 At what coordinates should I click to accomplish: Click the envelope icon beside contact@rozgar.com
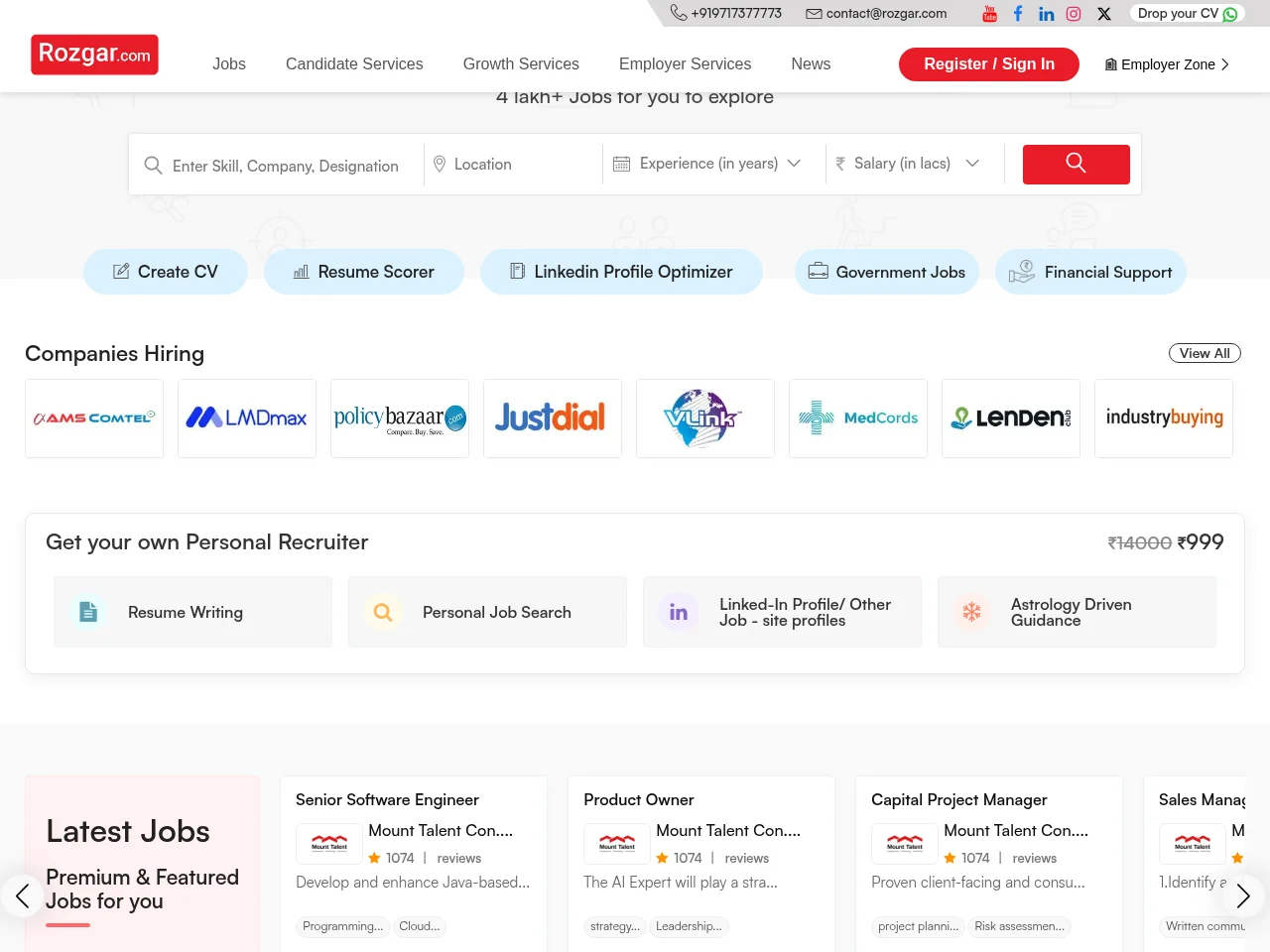pos(814,14)
